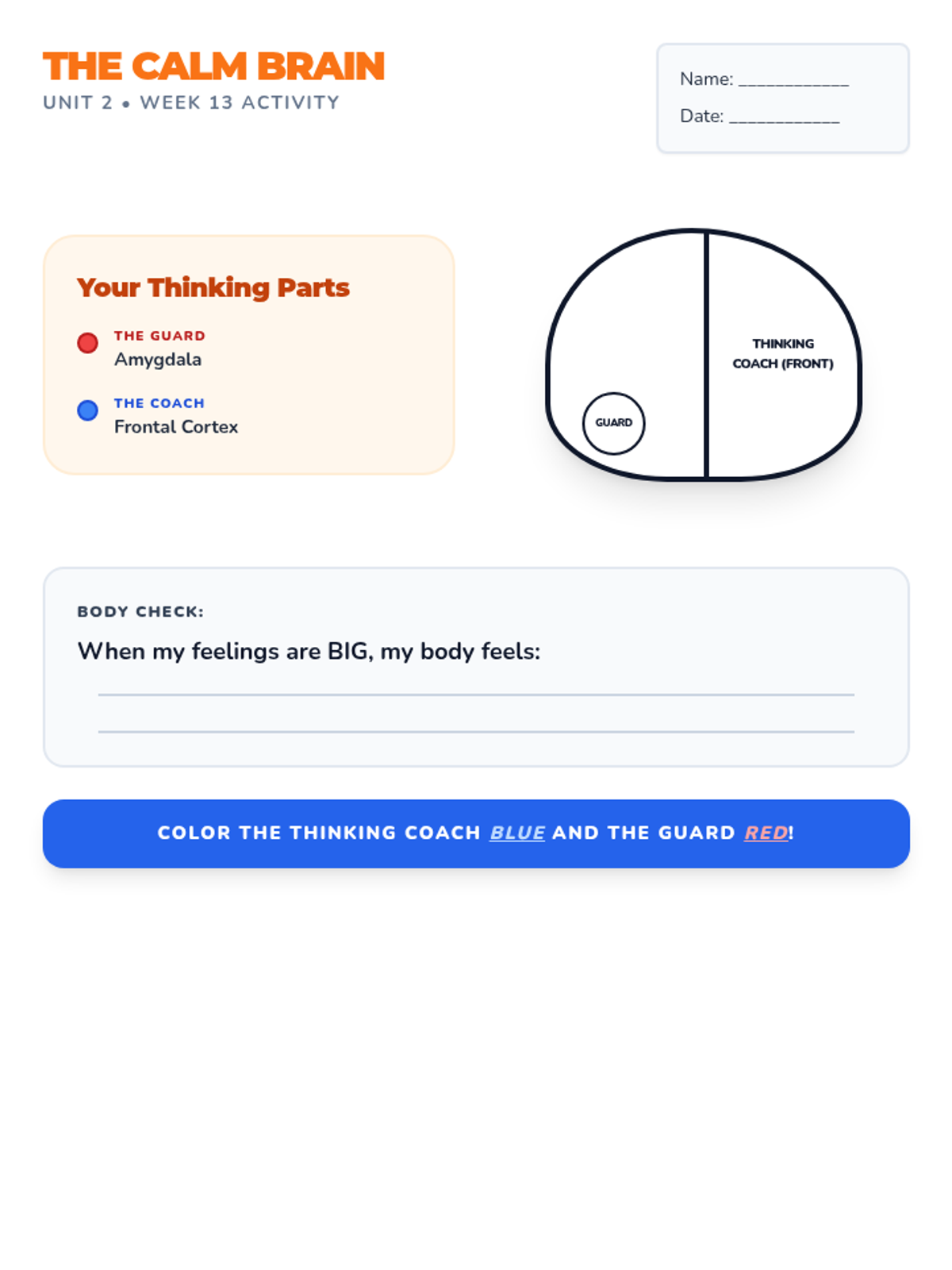Click the THE CALM BRAIN title
Screen dimensions: 952x1270
coord(213,67)
